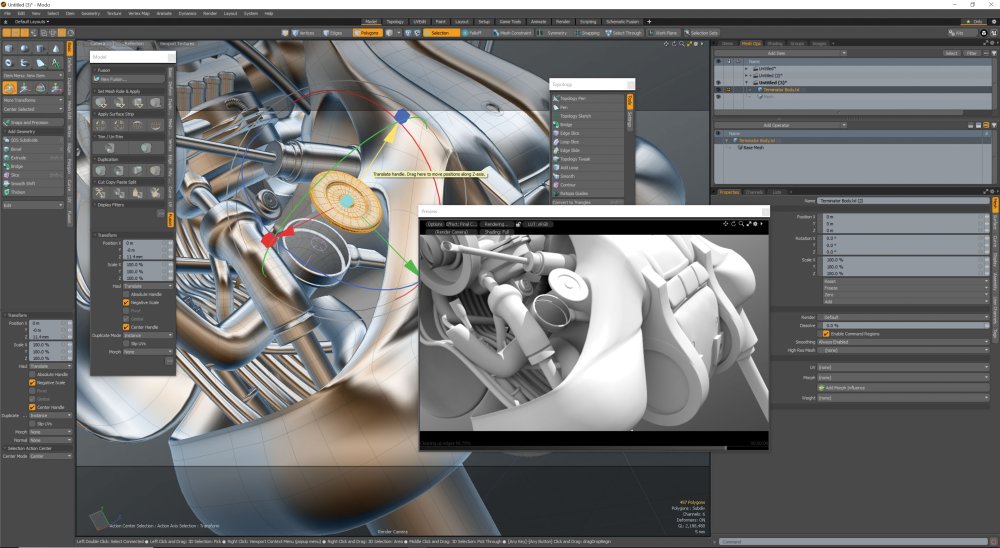This screenshot has height=548, width=1000.
Task: Click the New Fusion button
Action: 128,79
